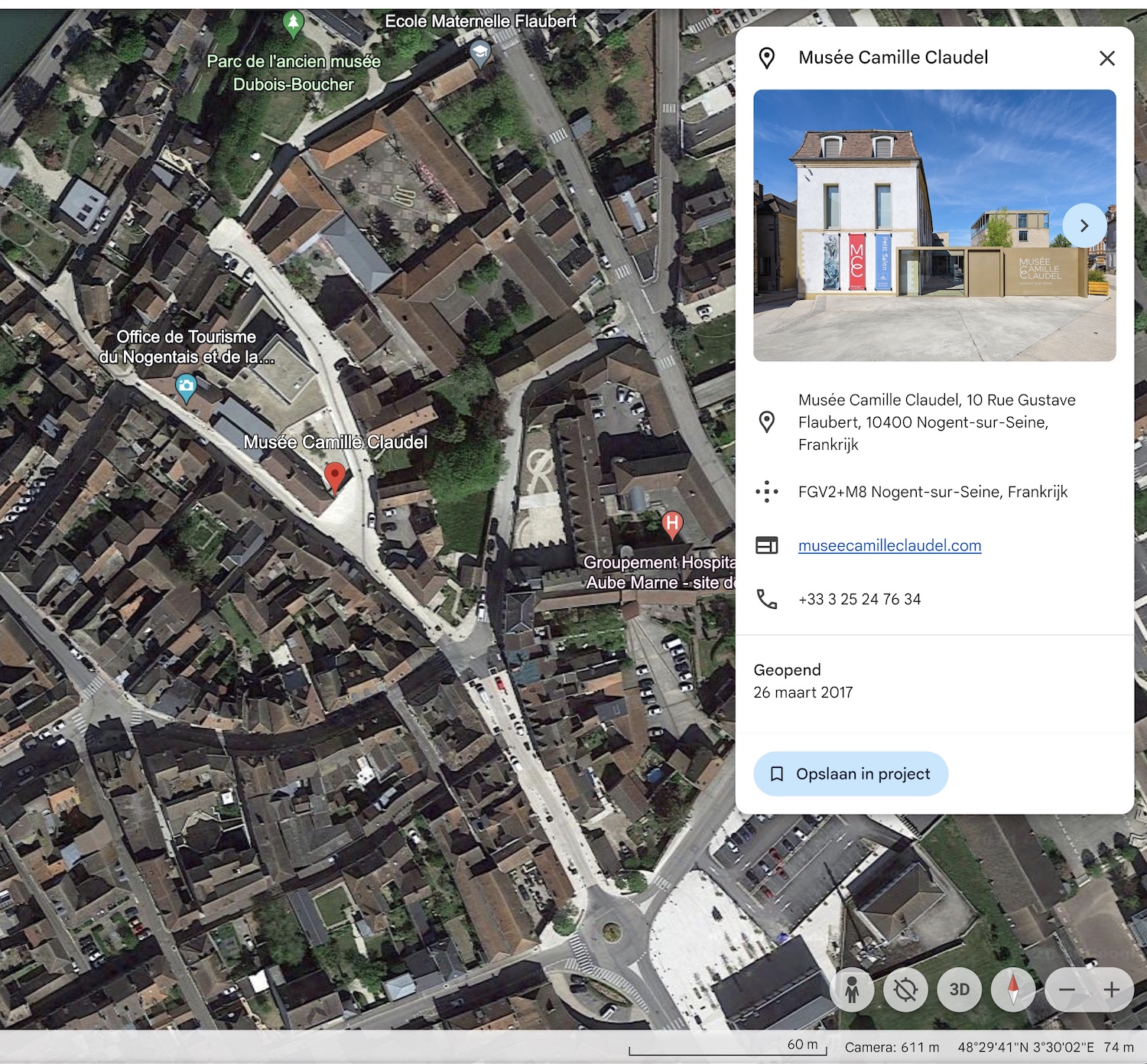Open Street View with the pegman icon
Screen dimensions: 1147x1064
(852, 990)
